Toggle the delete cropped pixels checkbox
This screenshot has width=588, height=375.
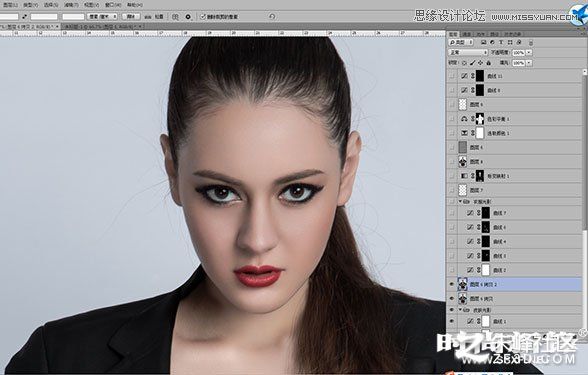(x=203, y=17)
